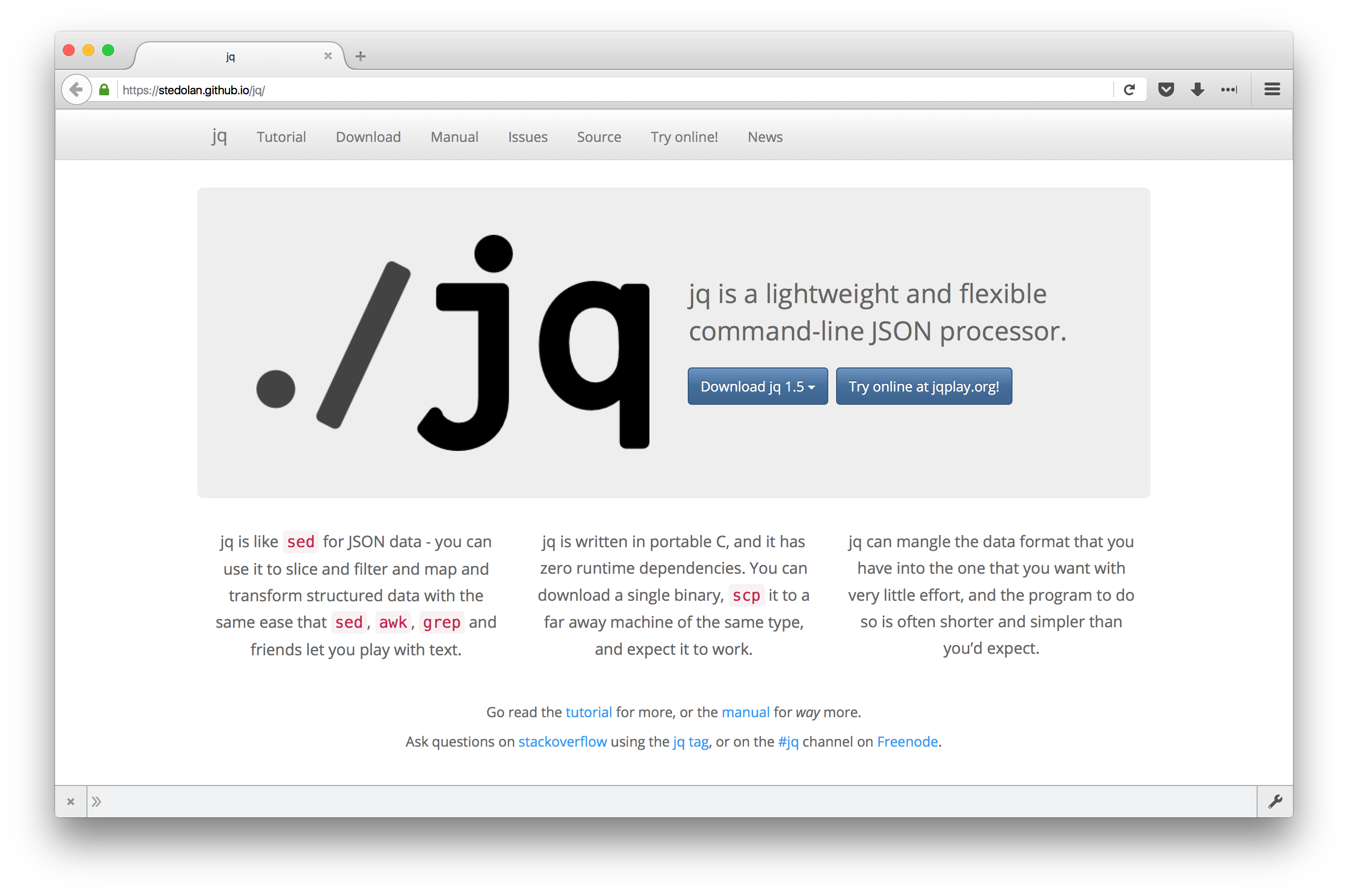Click the wrench icon in developer bar
The width and height of the screenshot is (1348, 896).
pos(1275,801)
